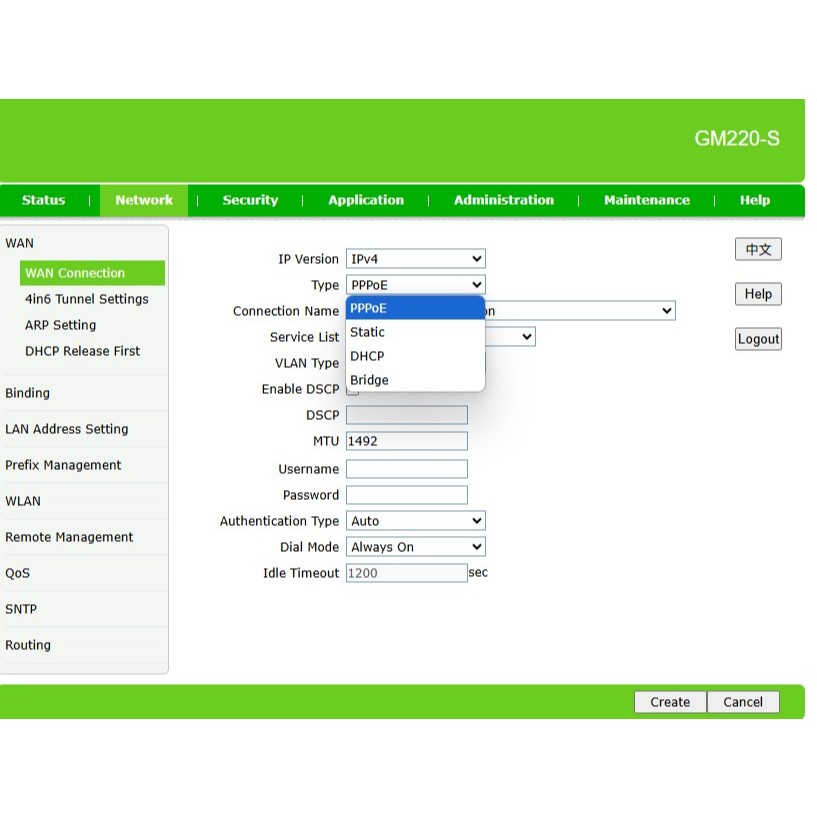Open the Administration tab
This screenshot has height=817, width=817.
[503, 200]
